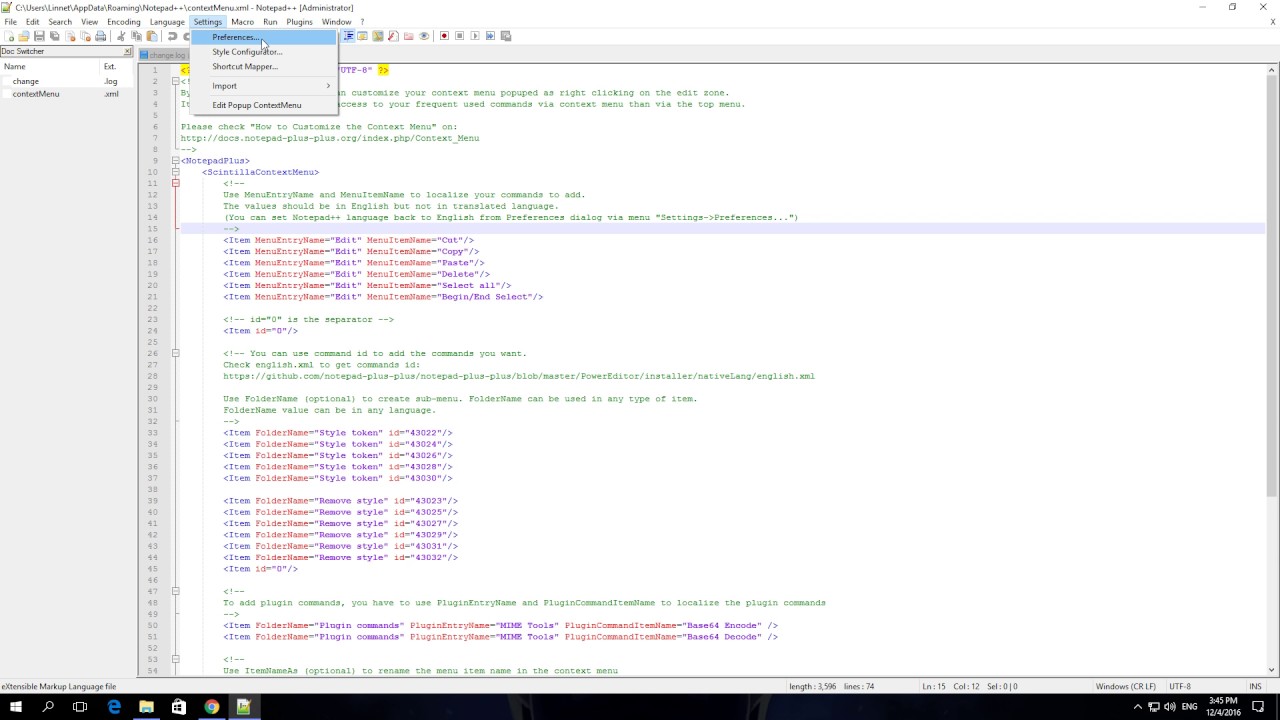
Task: Click the Copy toolbar icon
Action: (137, 36)
